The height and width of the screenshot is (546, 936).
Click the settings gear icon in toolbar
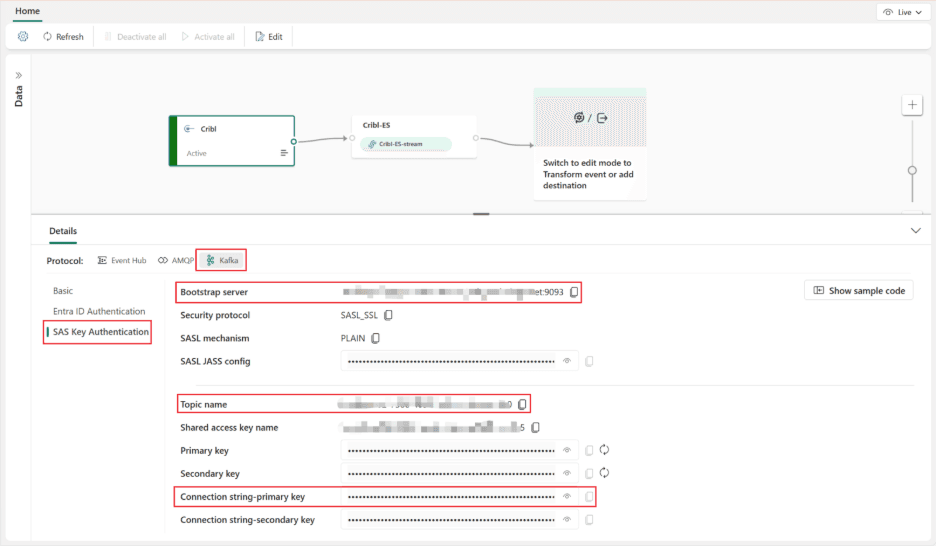23,36
